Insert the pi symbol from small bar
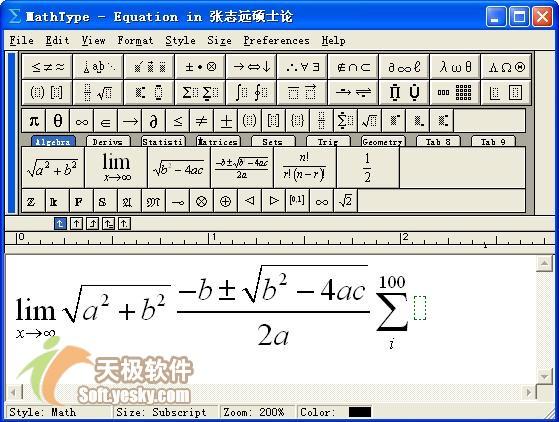The height and width of the screenshot is (422, 559). coord(34,121)
